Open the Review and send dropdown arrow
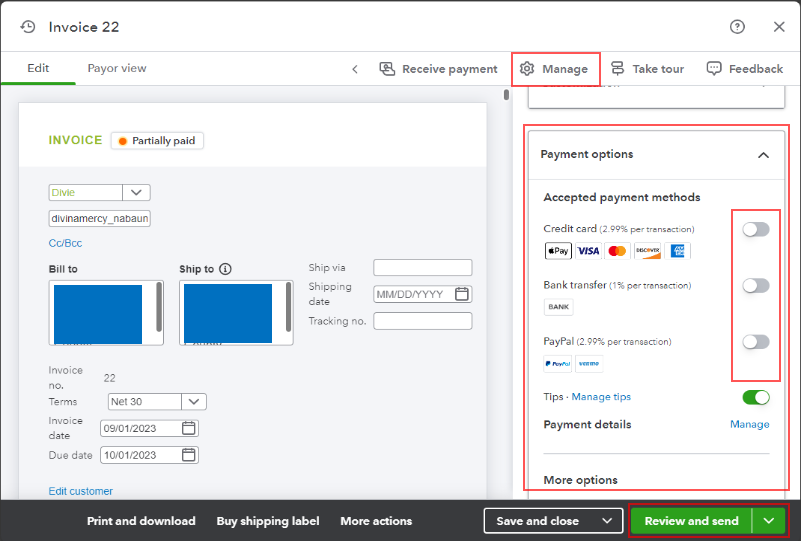Viewport: 801px width, 541px height. click(x=769, y=521)
